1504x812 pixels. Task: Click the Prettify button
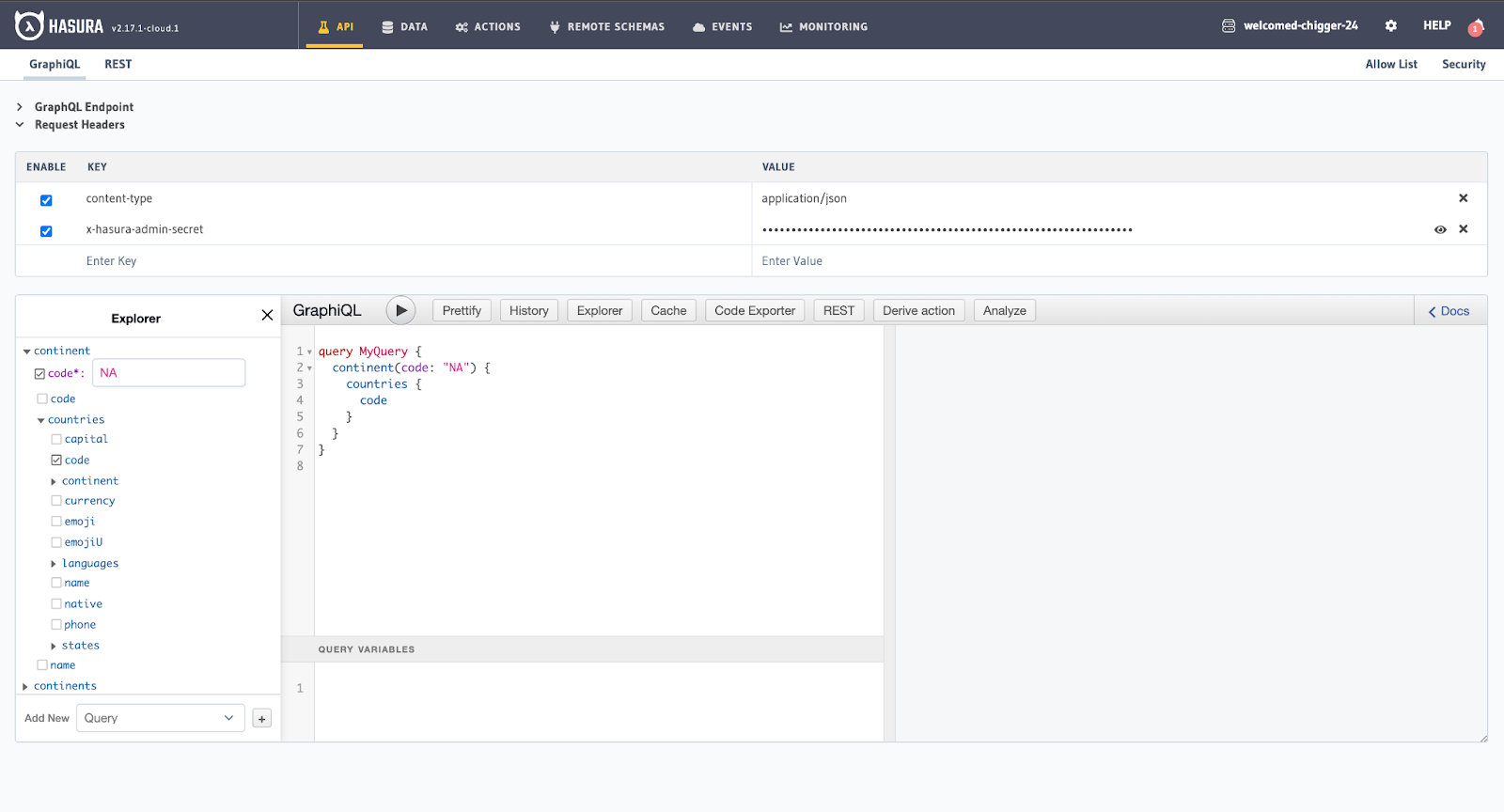click(x=462, y=311)
